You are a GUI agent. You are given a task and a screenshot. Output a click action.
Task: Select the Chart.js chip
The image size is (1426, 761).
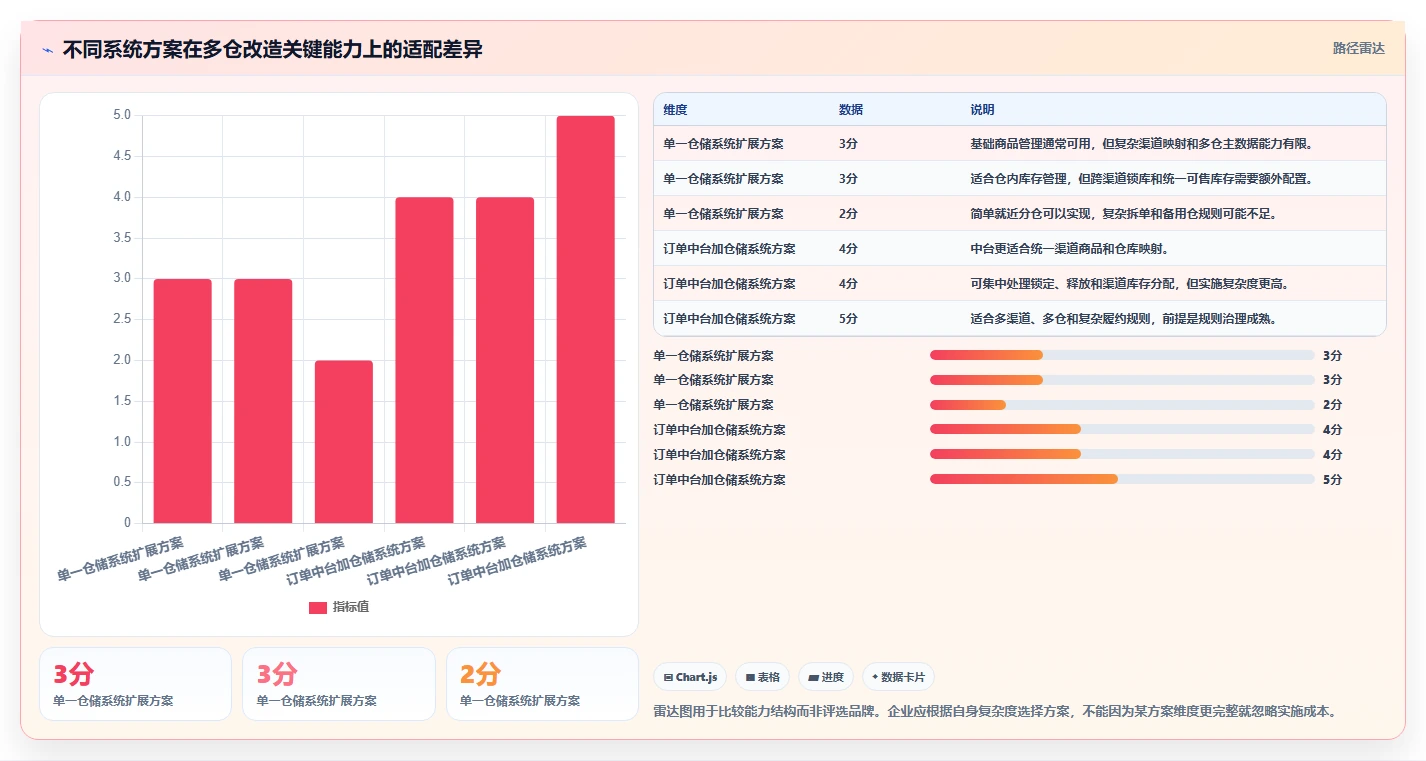click(x=690, y=677)
